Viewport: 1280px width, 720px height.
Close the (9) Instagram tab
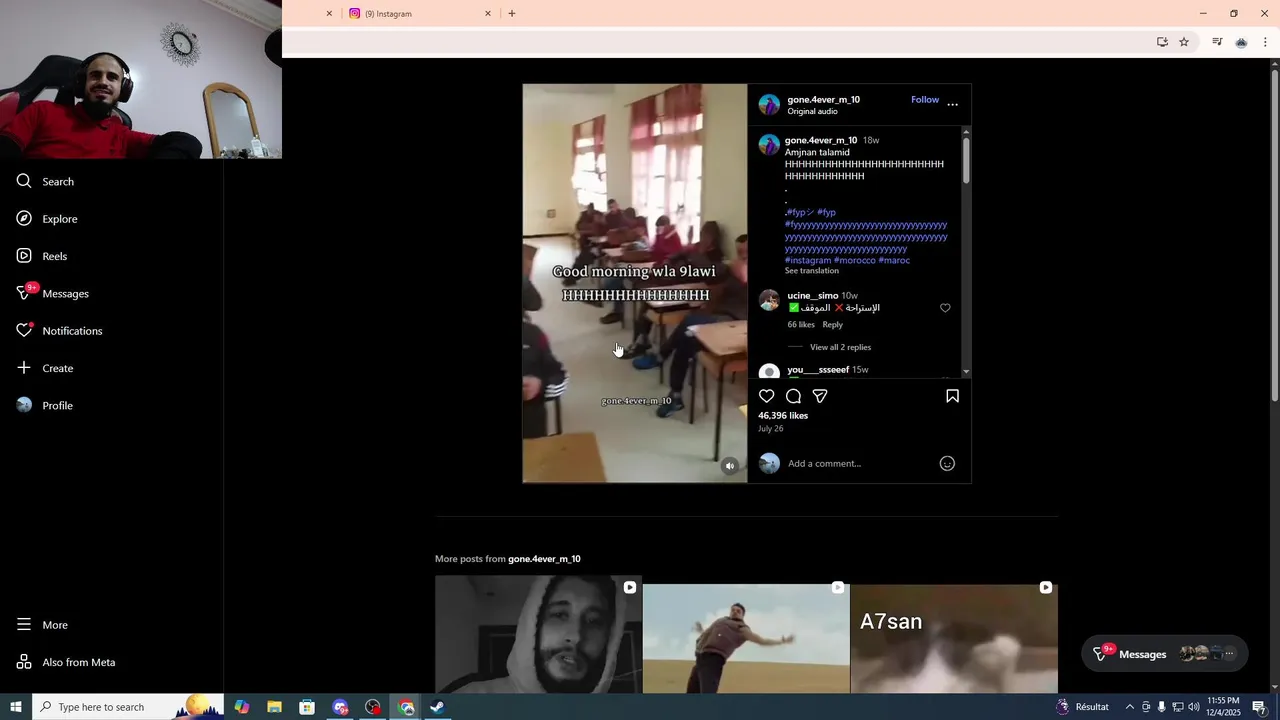click(488, 14)
